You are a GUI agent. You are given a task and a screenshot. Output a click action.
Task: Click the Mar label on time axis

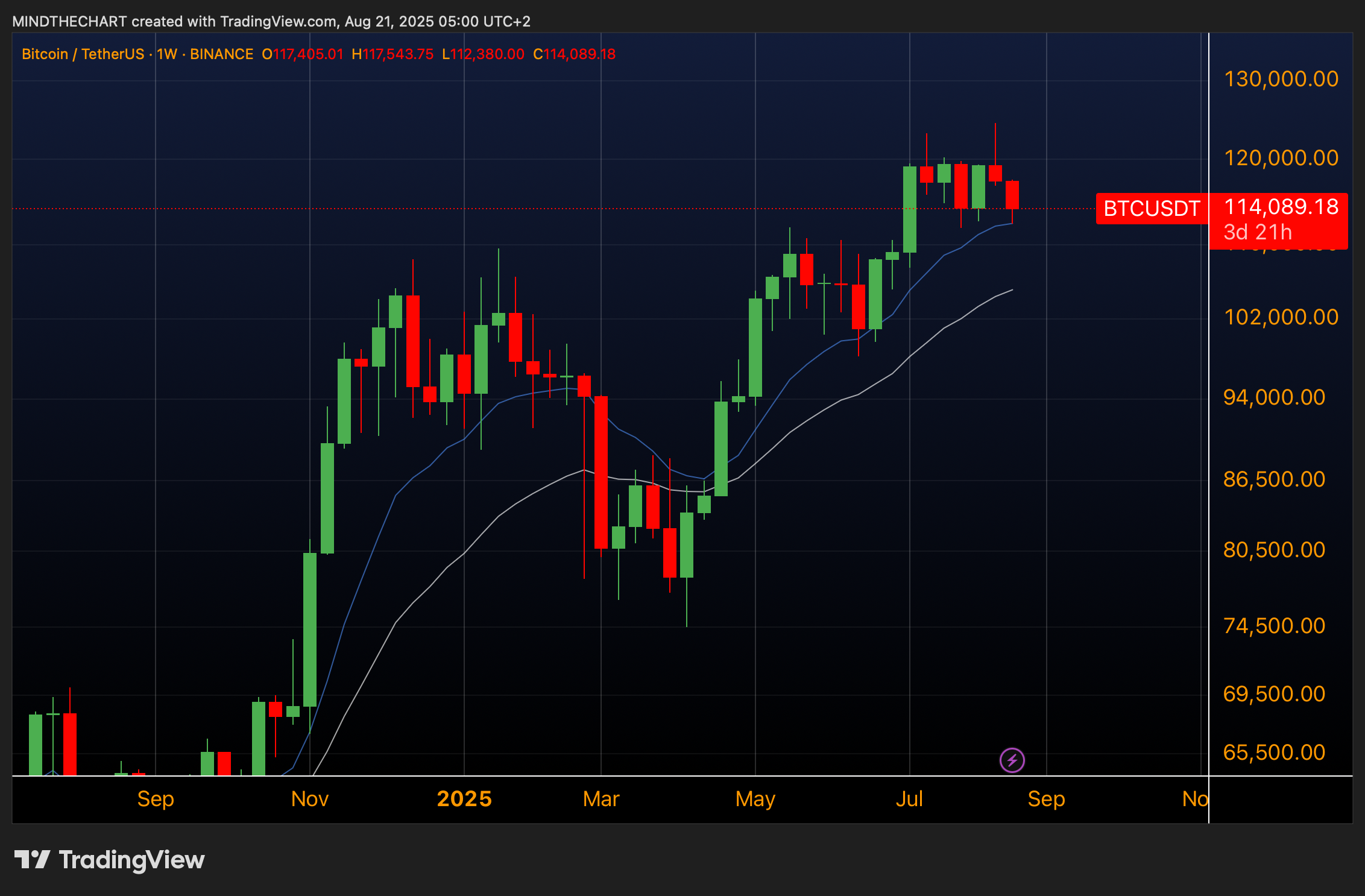pyautogui.click(x=601, y=799)
